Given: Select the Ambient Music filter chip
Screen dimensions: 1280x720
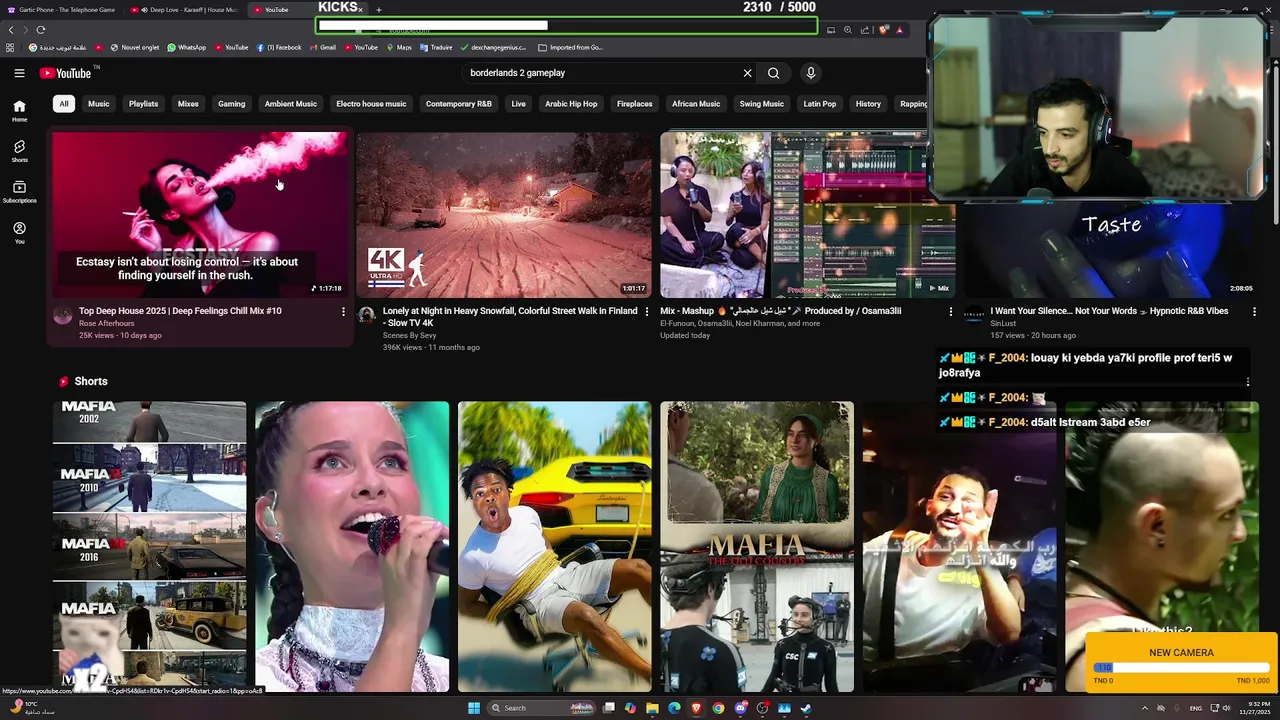Looking at the screenshot, I should click(291, 104).
